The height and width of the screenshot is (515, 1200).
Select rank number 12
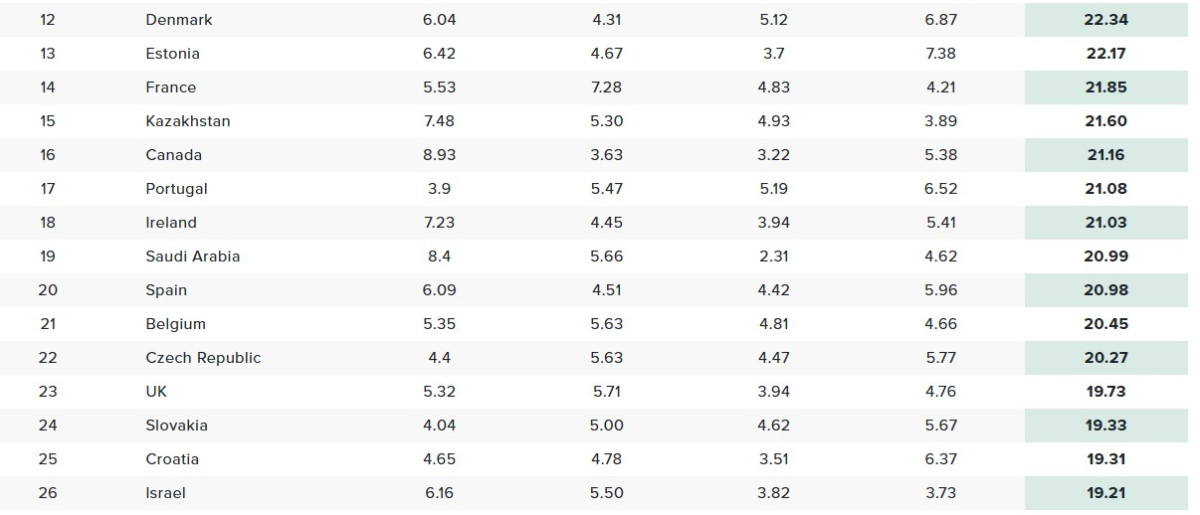(48, 20)
